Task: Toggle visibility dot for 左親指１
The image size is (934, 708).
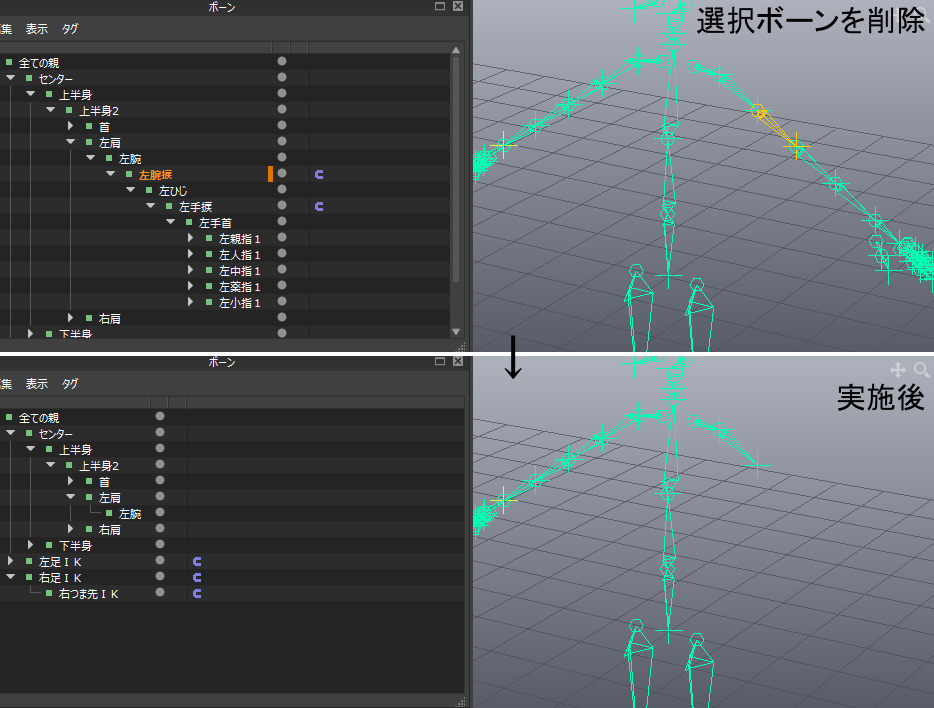Action: tap(282, 238)
